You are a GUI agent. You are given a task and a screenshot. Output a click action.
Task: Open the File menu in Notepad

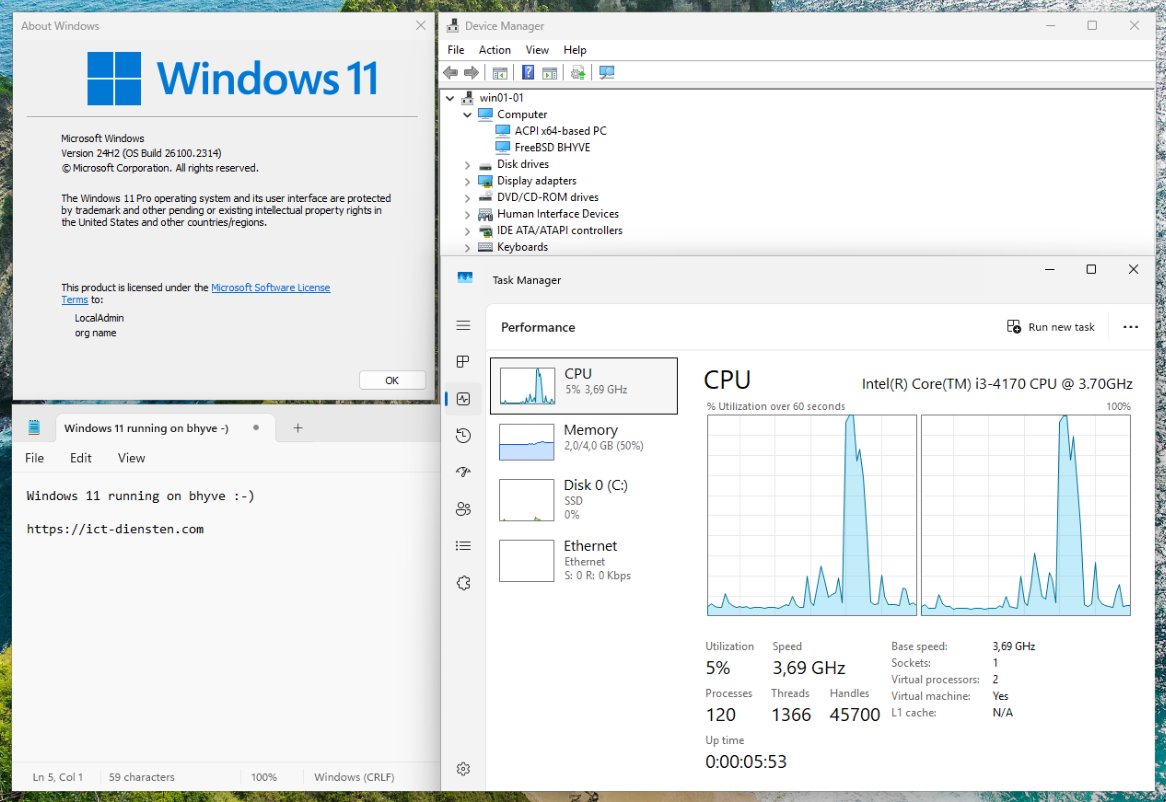(34, 458)
